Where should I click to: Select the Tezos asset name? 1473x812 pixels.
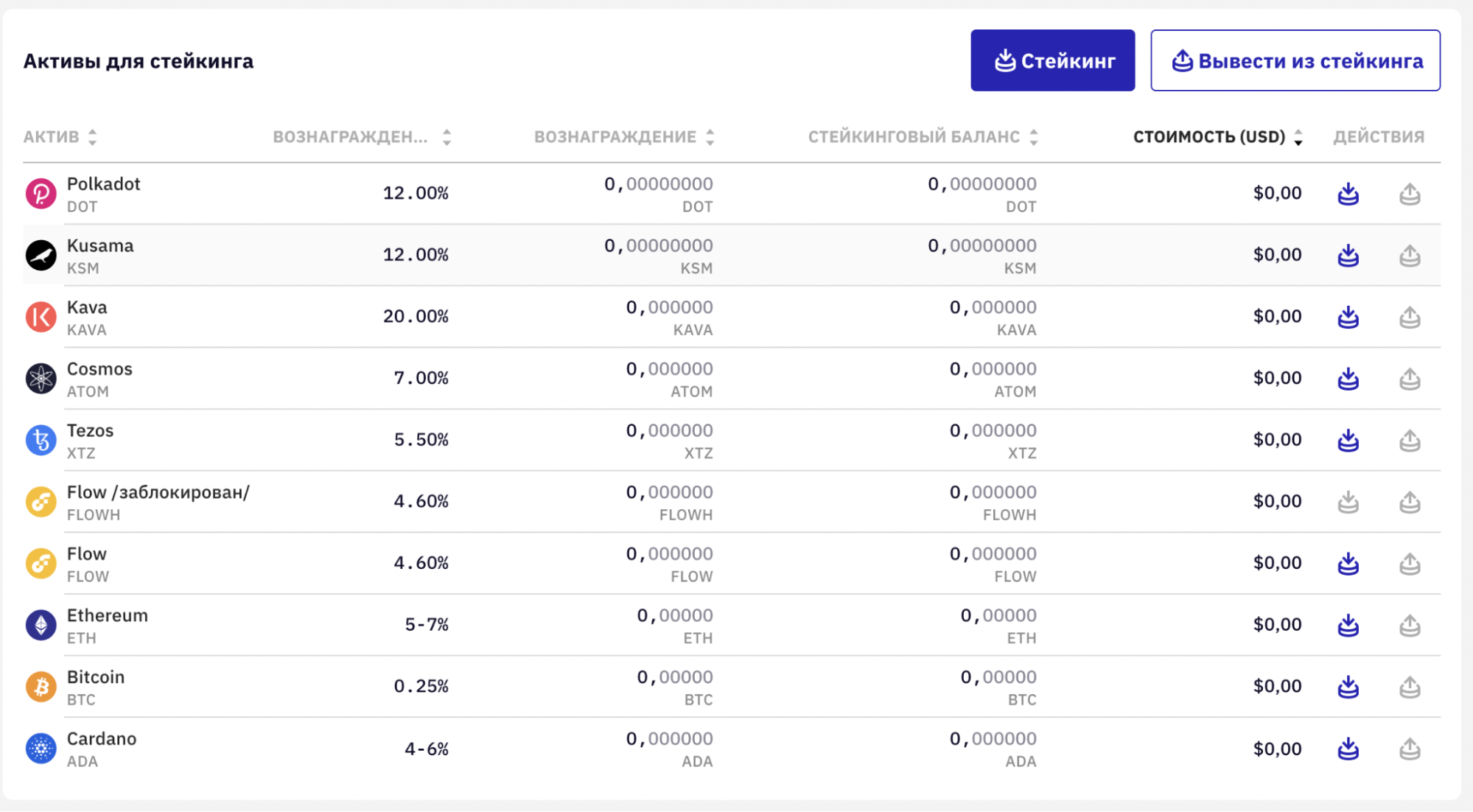[x=90, y=431]
